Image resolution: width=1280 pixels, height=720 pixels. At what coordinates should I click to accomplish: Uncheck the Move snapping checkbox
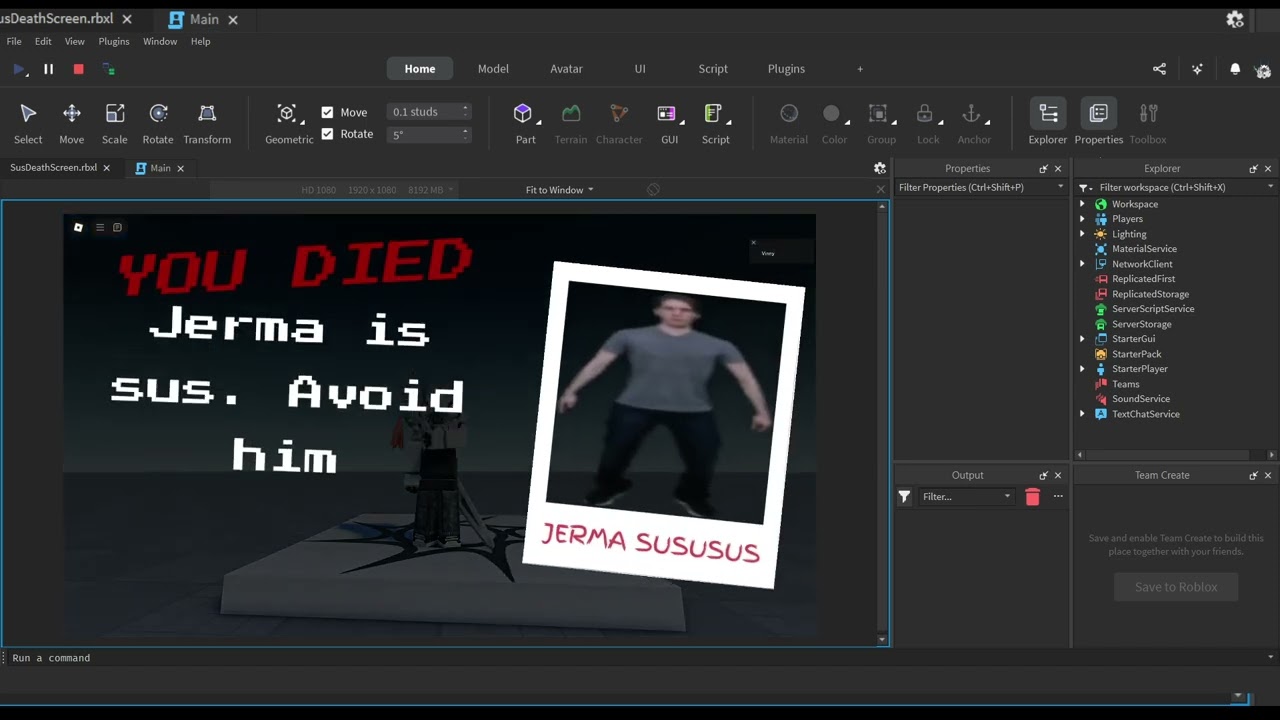pos(327,112)
